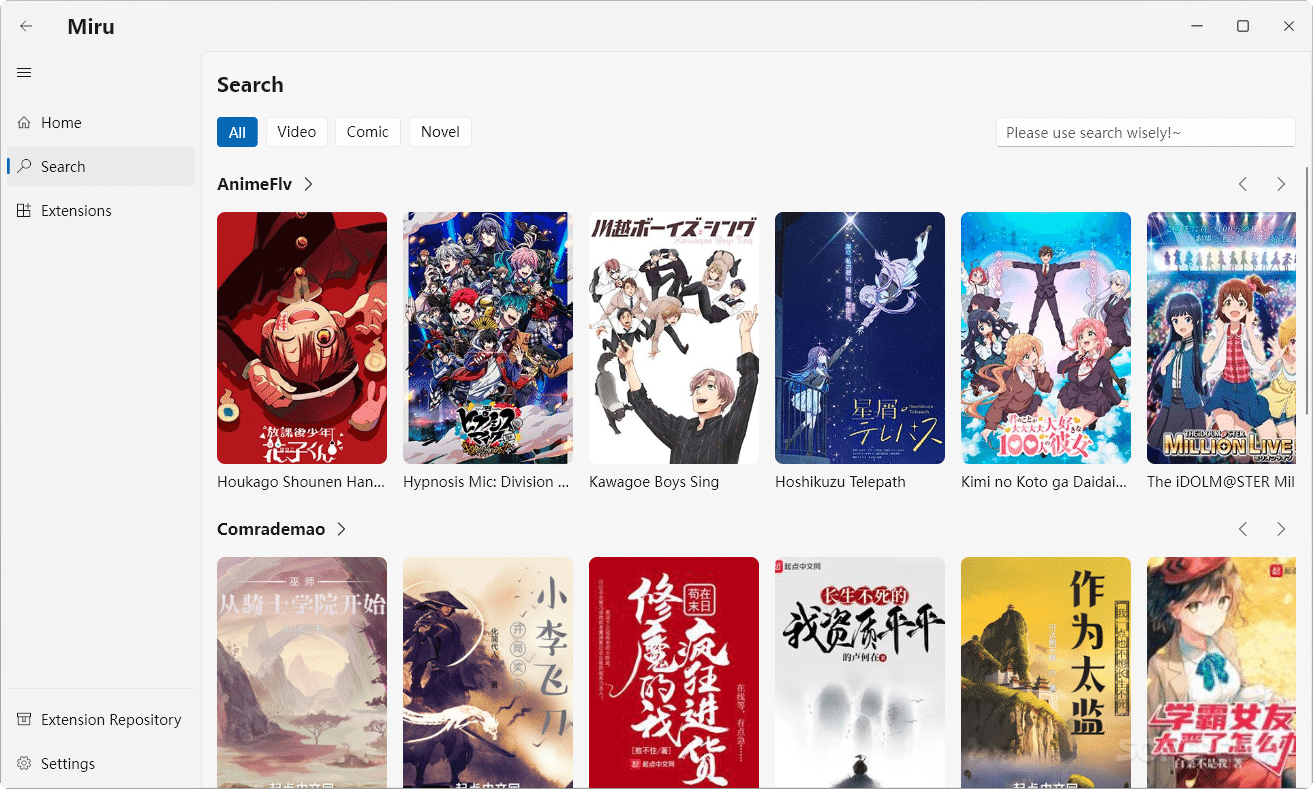Screen dimensions: 1313x789
Task: Open the Settings page
Action: point(101,764)
